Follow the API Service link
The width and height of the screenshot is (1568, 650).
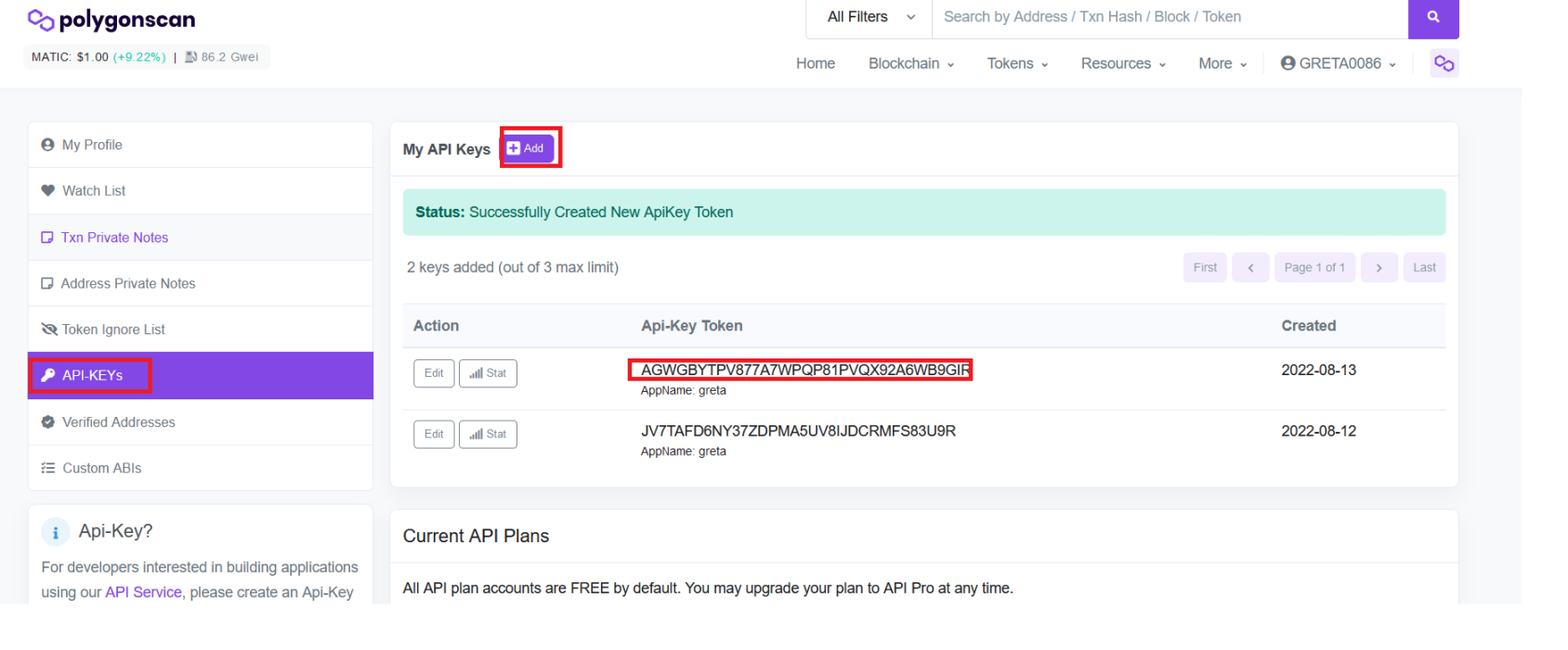click(x=143, y=592)
